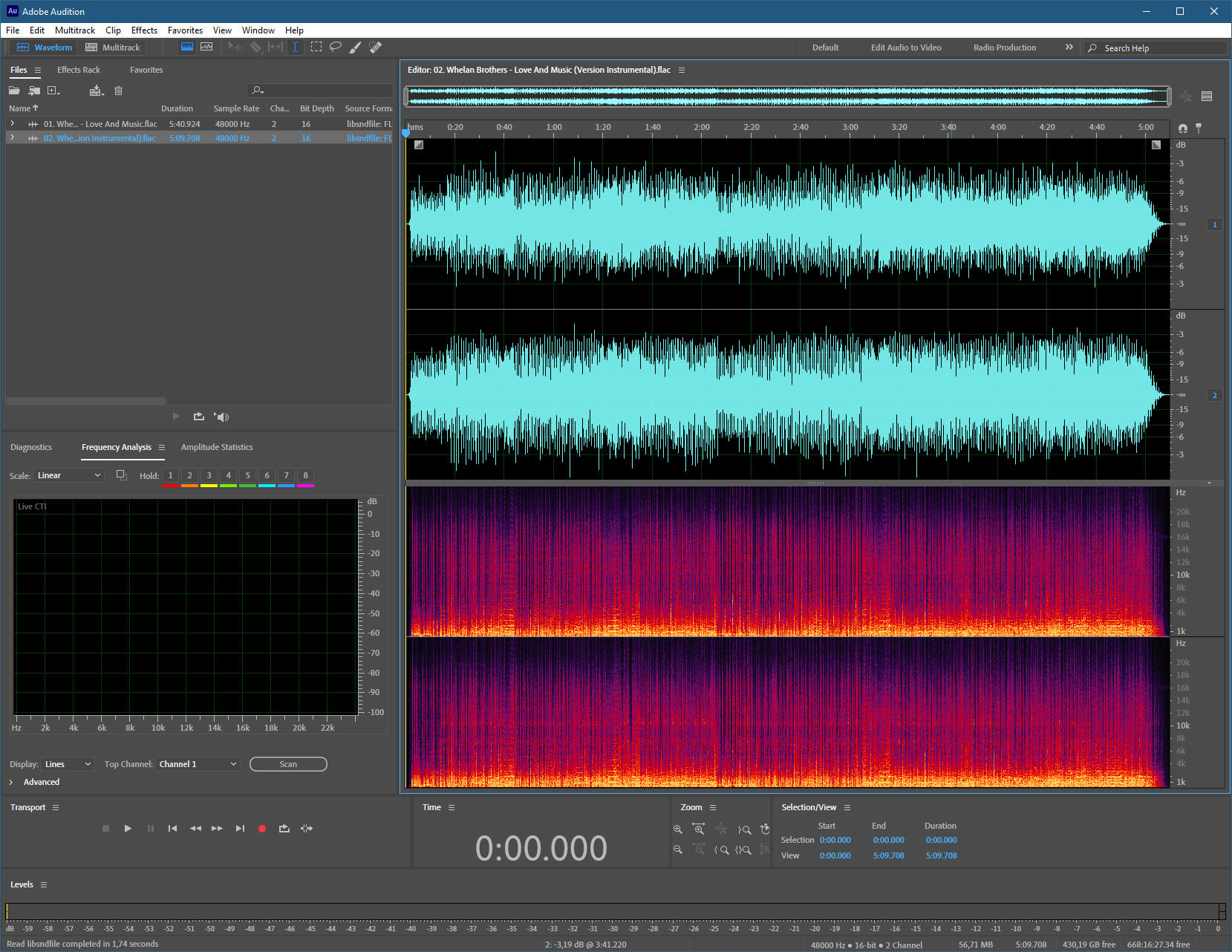Click the Scan selection copy icon beside Scale
This screenshot has width=1232, height=952.
coord(122,475)
